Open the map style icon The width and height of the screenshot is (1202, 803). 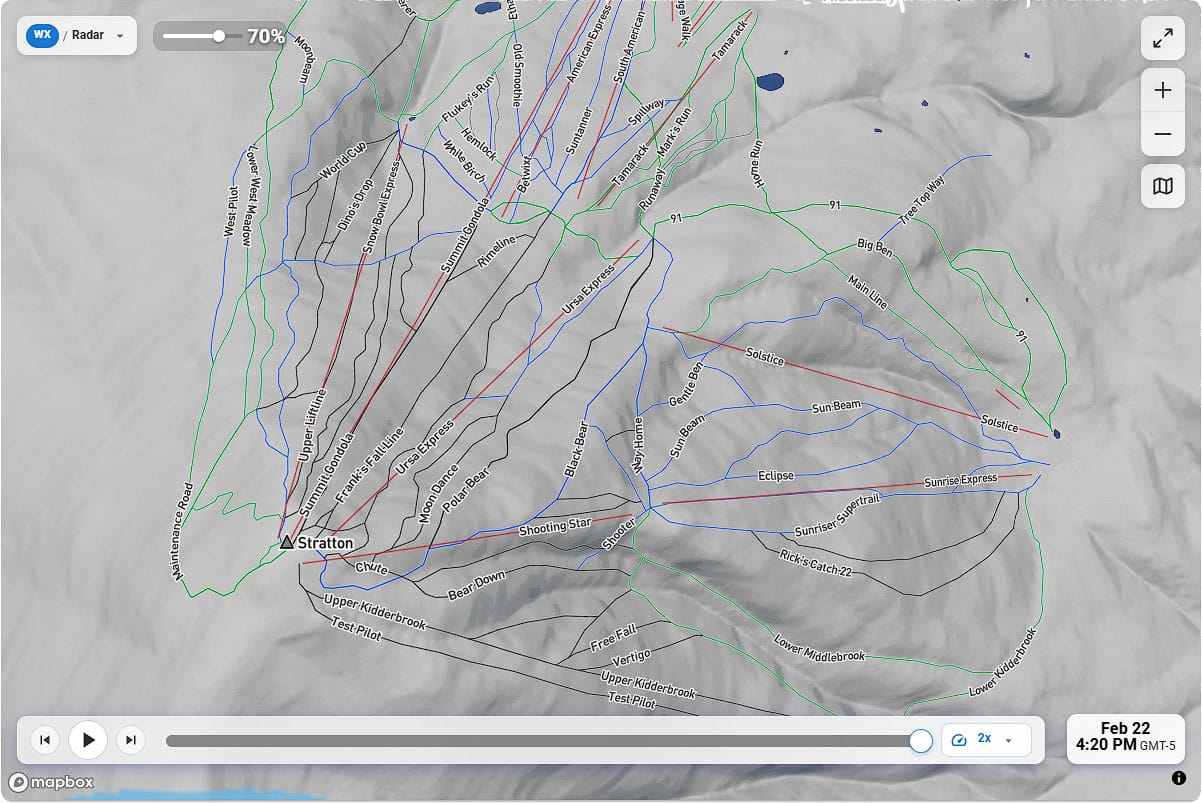click(1163, 186)
